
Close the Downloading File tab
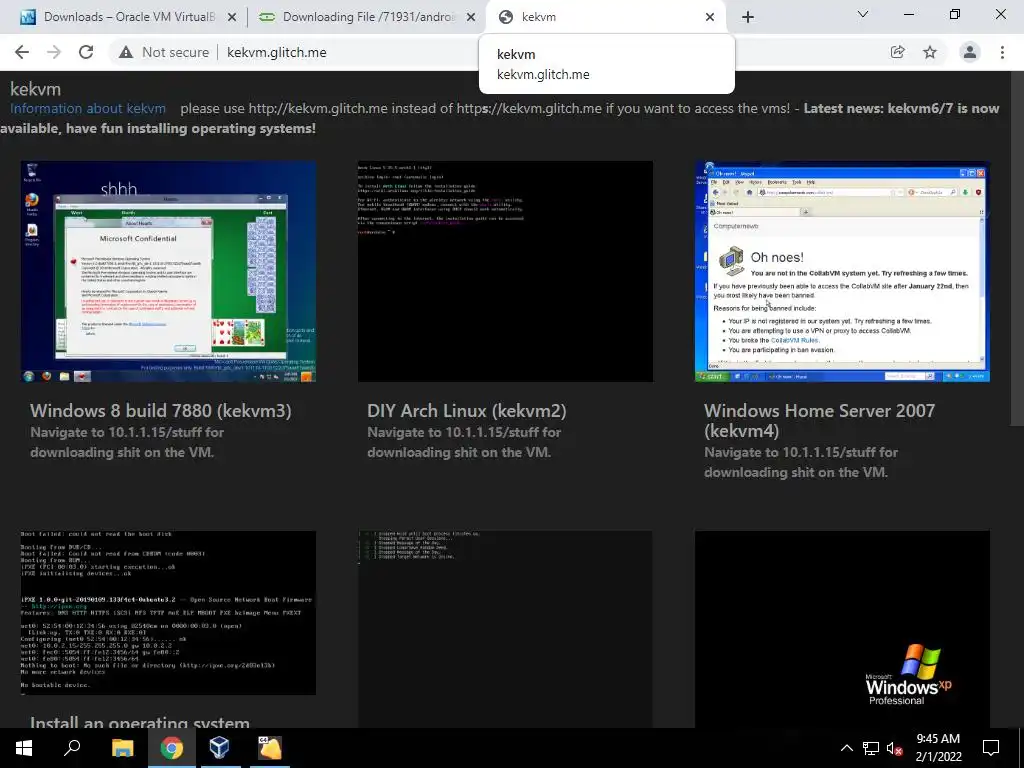click(471, 17)
